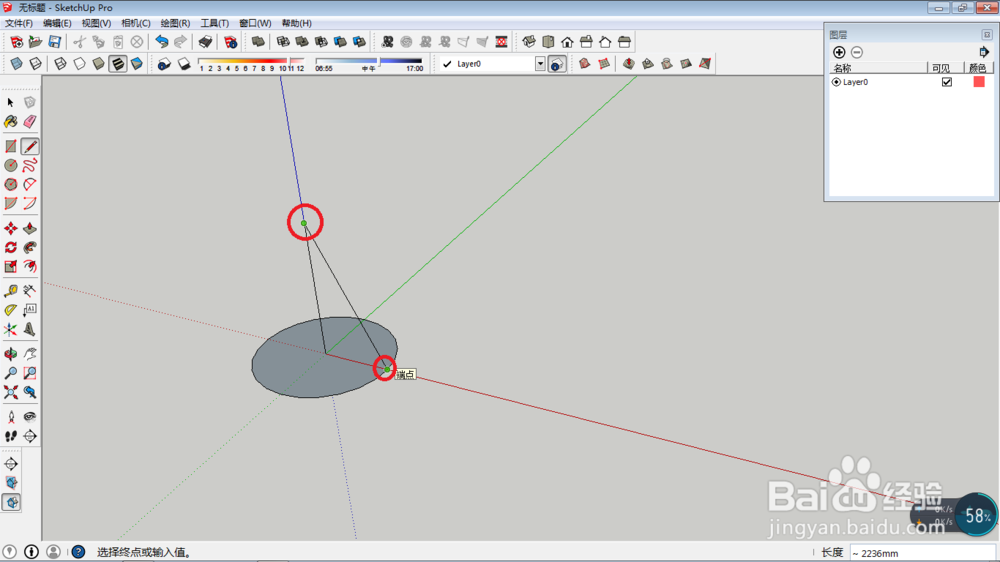Select Layer0 active radio button

click(836, 82)
